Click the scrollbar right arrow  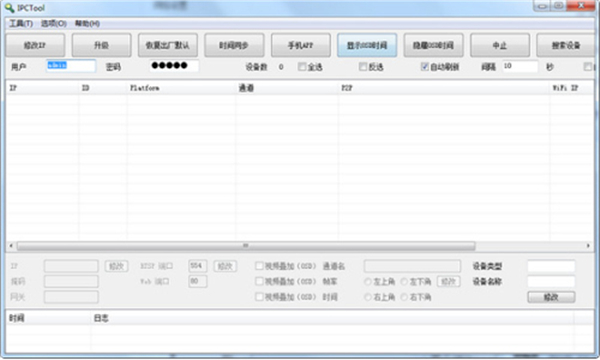588,246
